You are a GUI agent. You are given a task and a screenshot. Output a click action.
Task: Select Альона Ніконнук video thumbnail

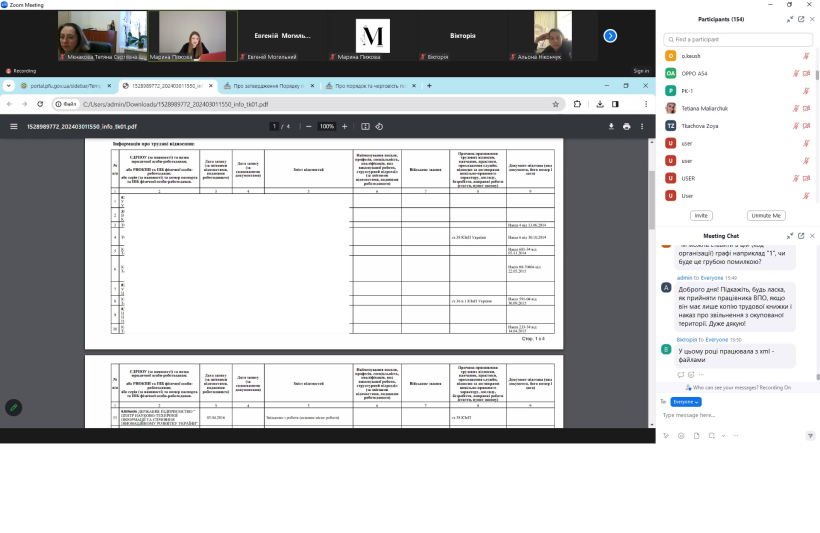(x=553, y=36)
